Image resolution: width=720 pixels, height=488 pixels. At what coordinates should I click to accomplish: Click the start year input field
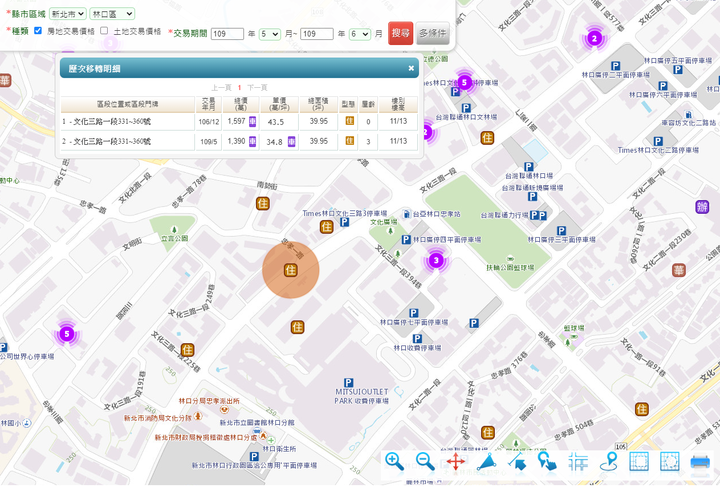pyautogui.click(x=227, y=34)
